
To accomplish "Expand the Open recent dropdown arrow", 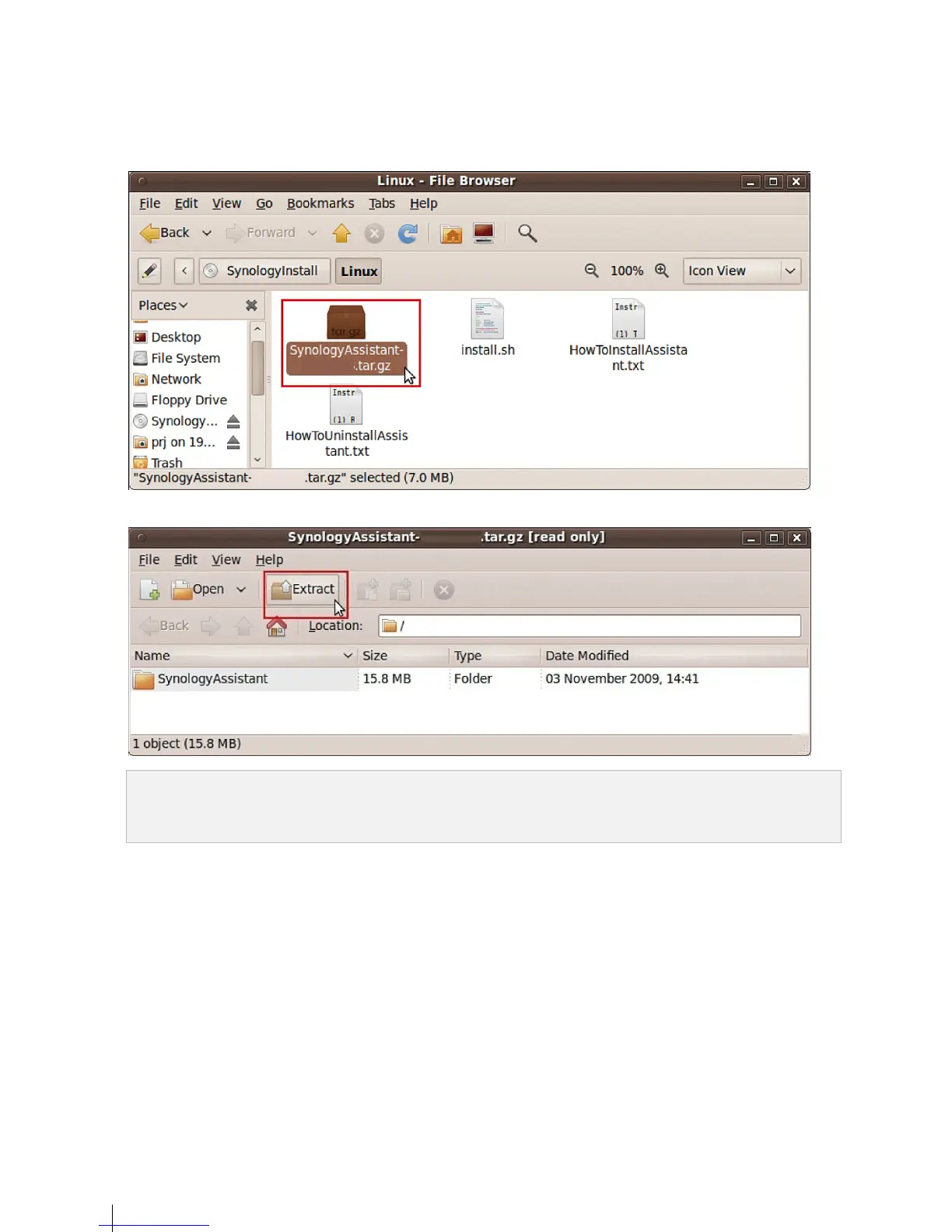I will (241, 590).
